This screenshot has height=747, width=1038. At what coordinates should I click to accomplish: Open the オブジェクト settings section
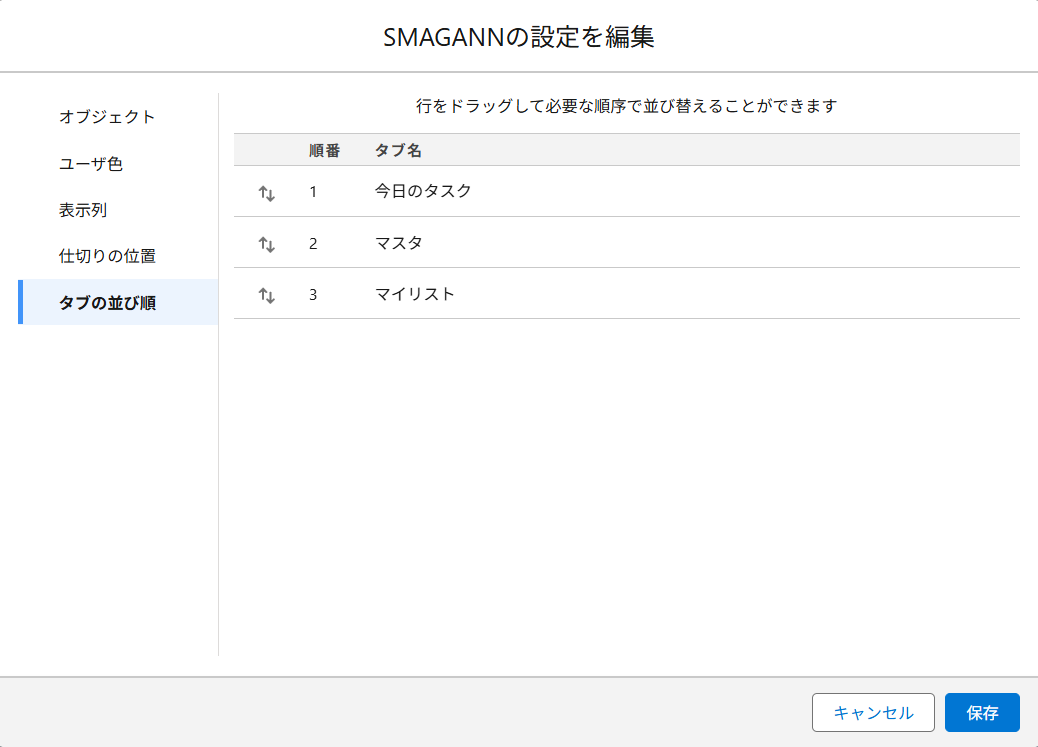107,117
